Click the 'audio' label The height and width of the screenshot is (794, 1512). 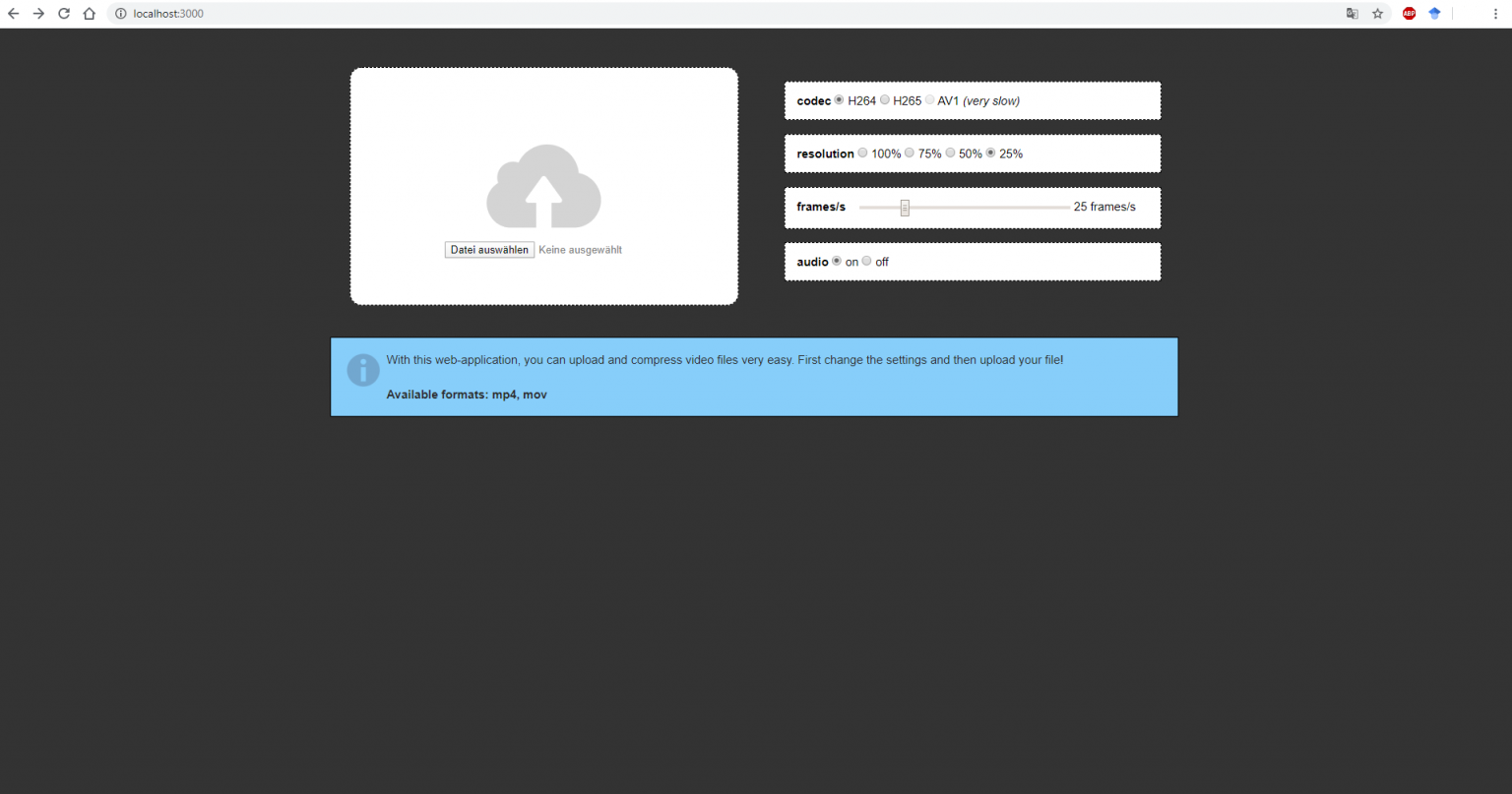(x=812, y=262)
